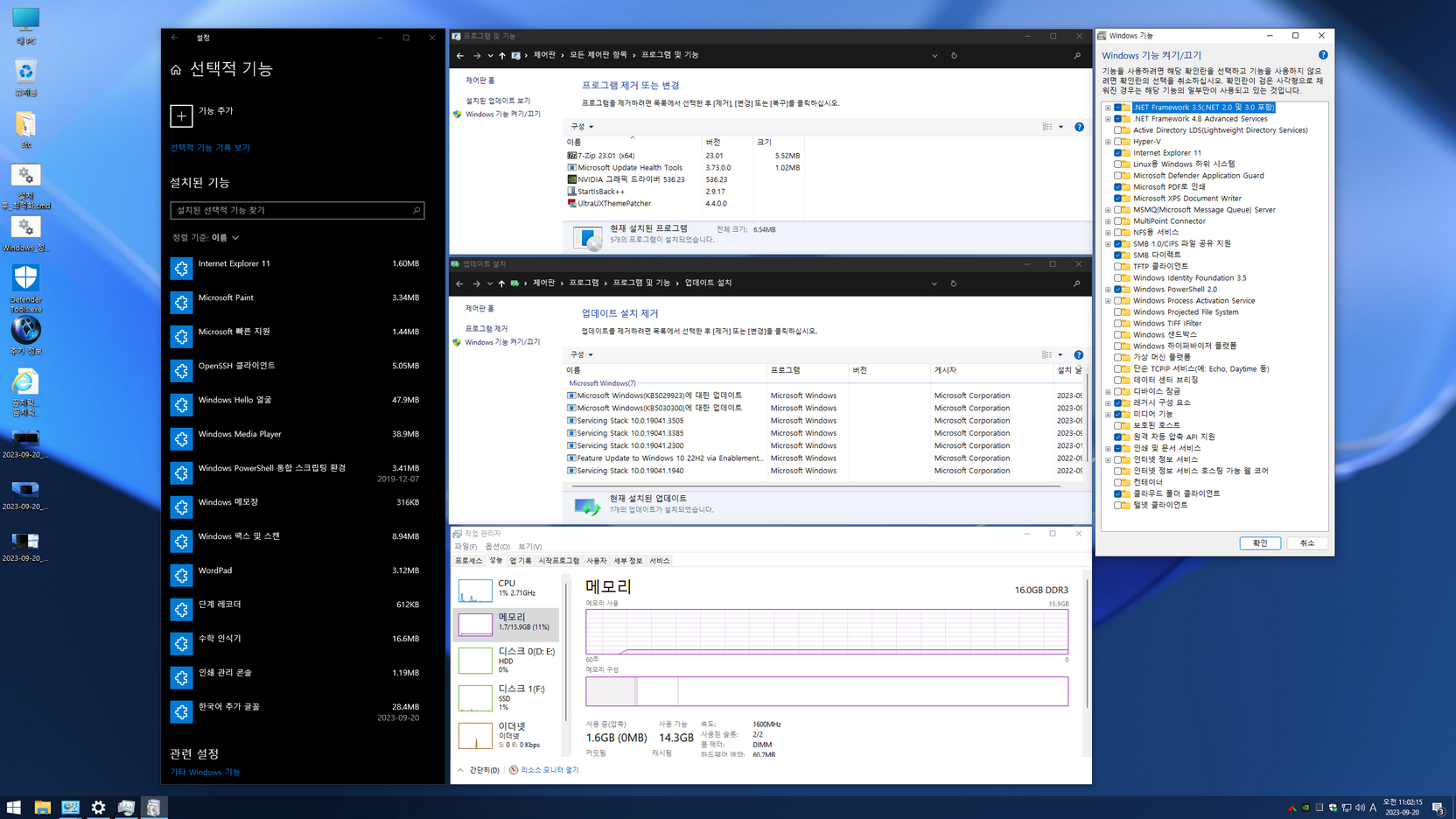Click Ethernet graph thumbnail in Task Manager
1456x819 pixels.
coord(475,736)
